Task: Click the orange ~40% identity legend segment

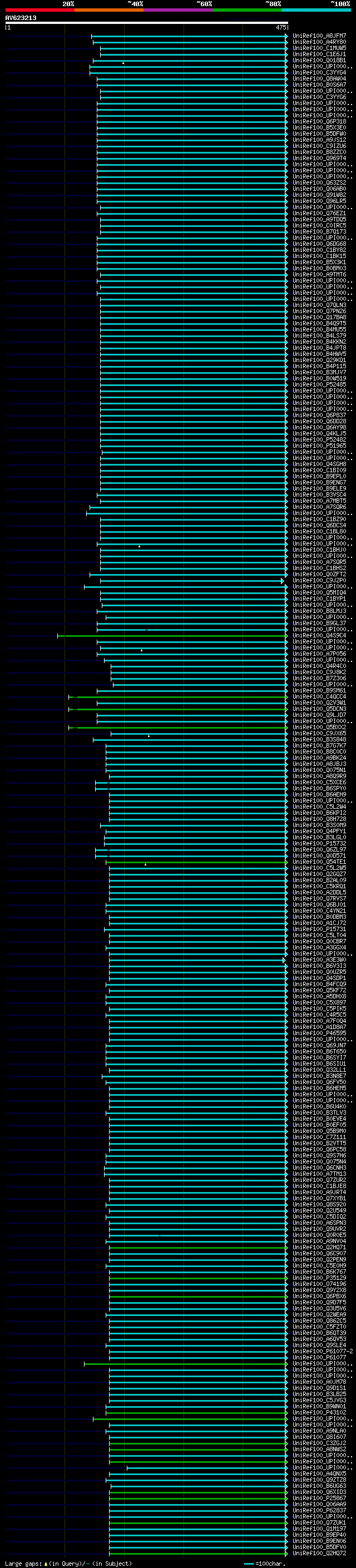Action: (109, 10)
